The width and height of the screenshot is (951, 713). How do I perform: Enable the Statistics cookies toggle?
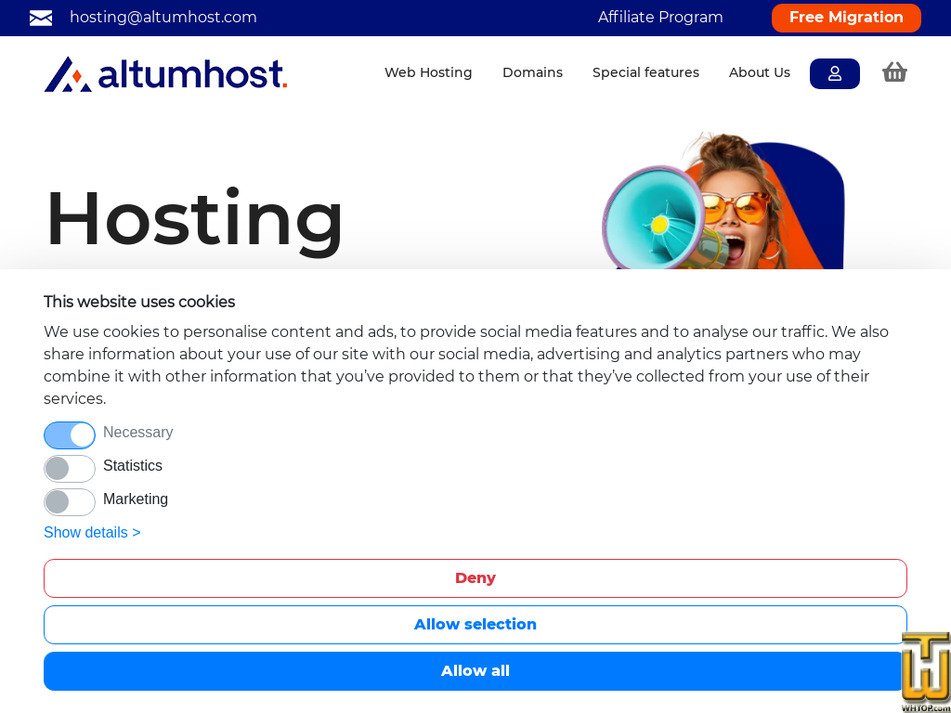(69, 468)
